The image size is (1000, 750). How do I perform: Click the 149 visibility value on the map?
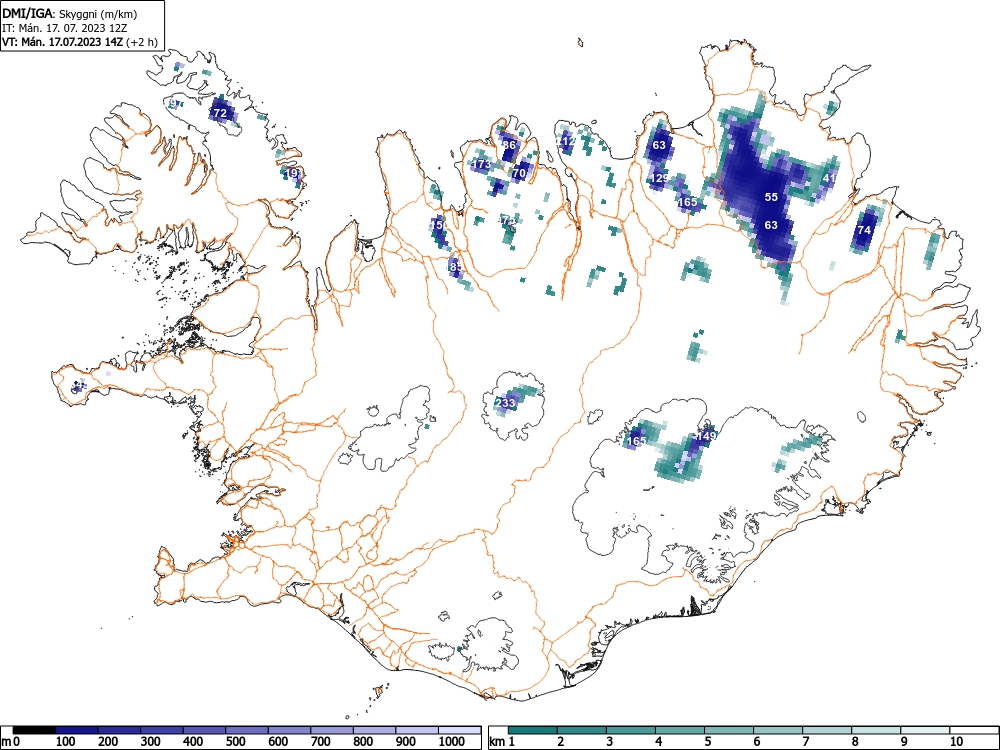706,436
